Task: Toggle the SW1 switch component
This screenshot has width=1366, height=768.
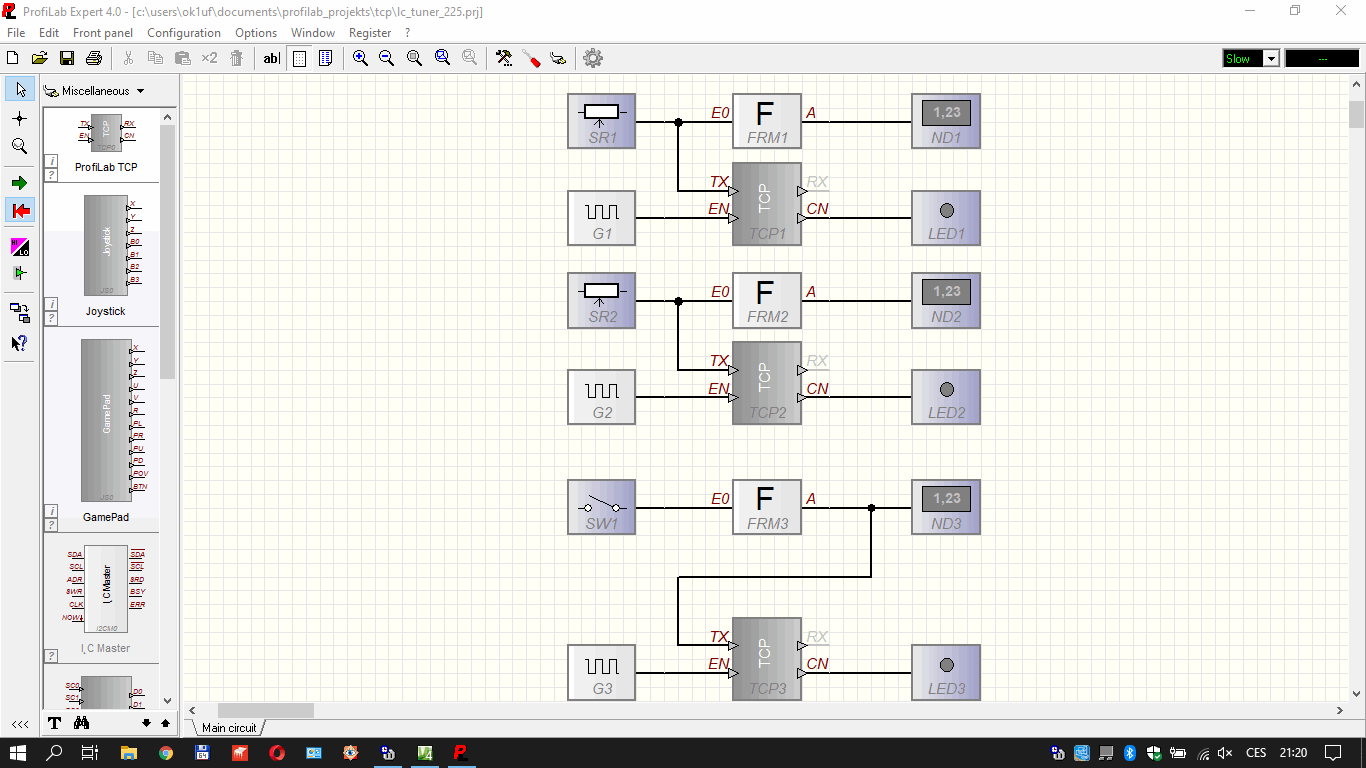Action: pyautogui.click(x=601, y=507)
